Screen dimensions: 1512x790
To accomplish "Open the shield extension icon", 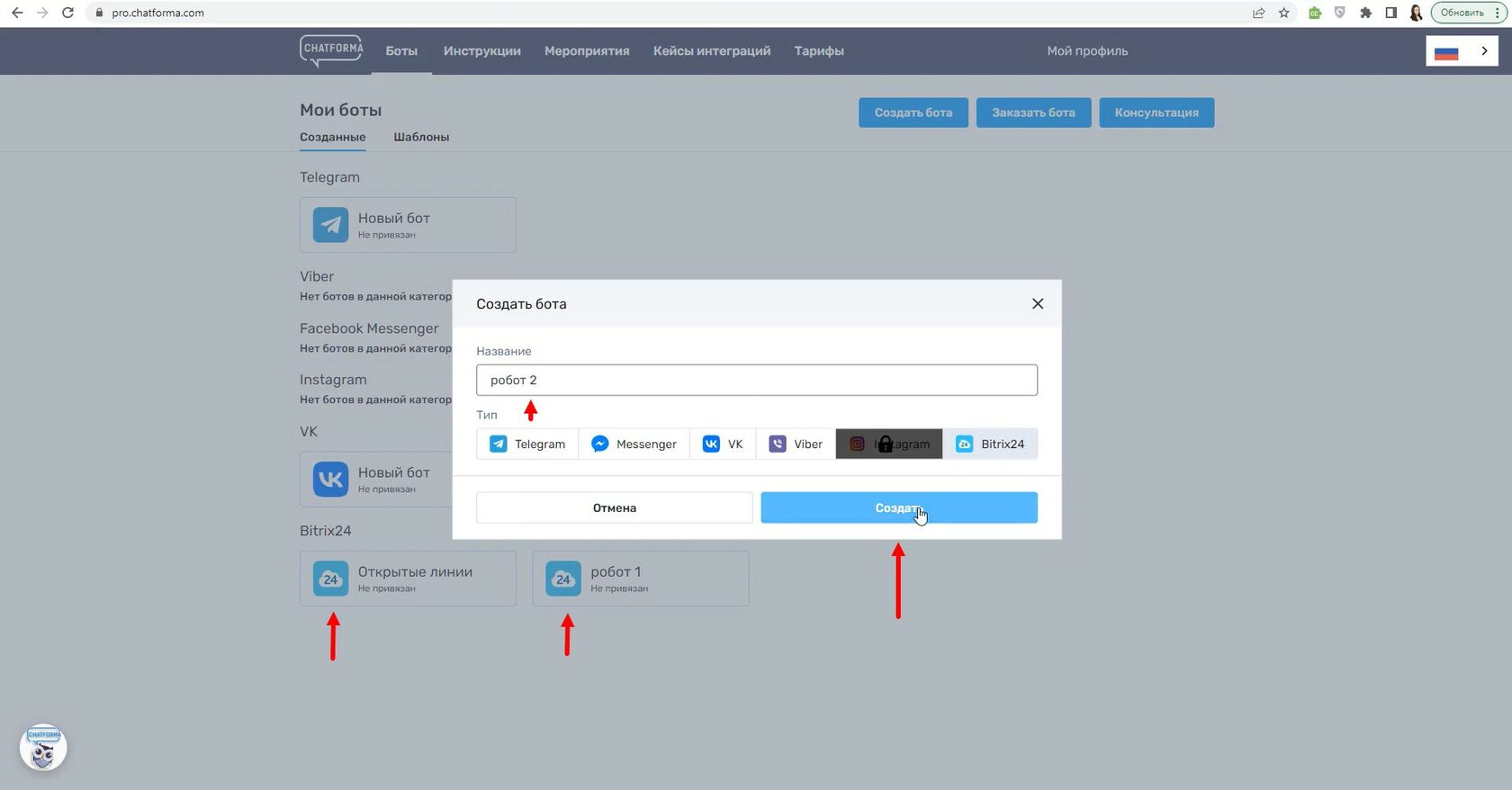I will [1340, 13].
